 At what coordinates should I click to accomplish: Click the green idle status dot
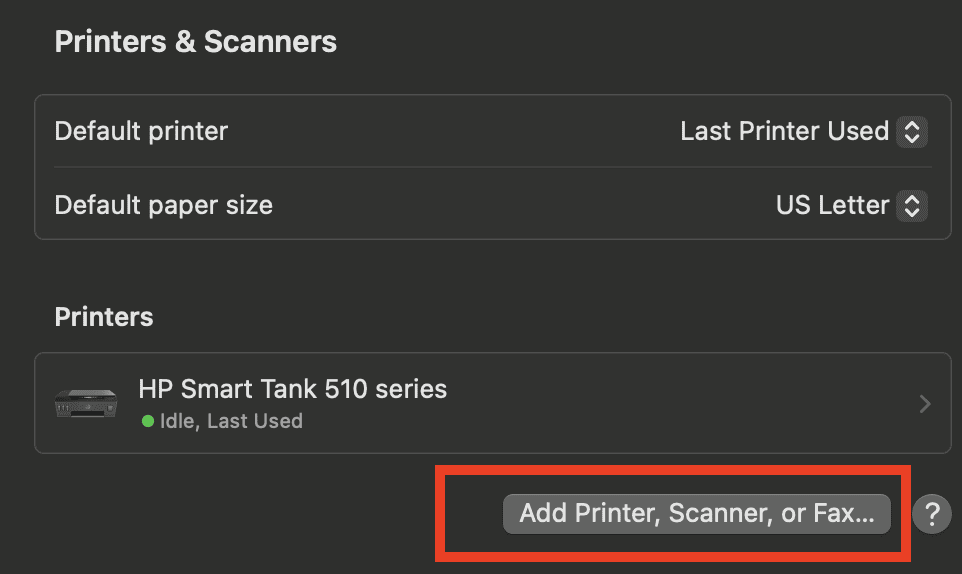[147, 421]
